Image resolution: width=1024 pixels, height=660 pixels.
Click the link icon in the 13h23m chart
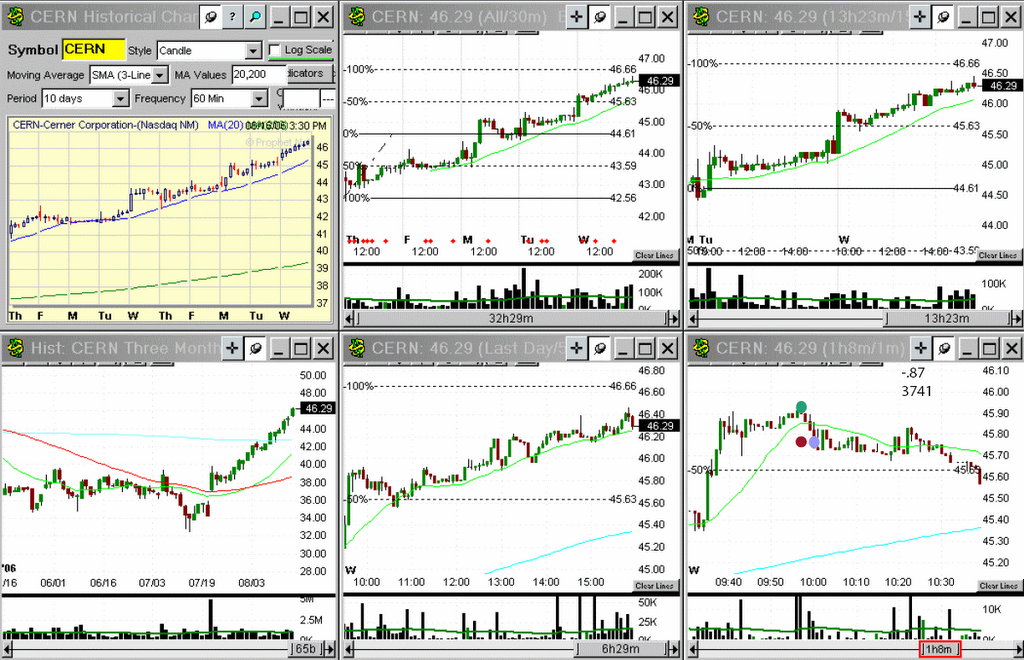tap(943, 17)
